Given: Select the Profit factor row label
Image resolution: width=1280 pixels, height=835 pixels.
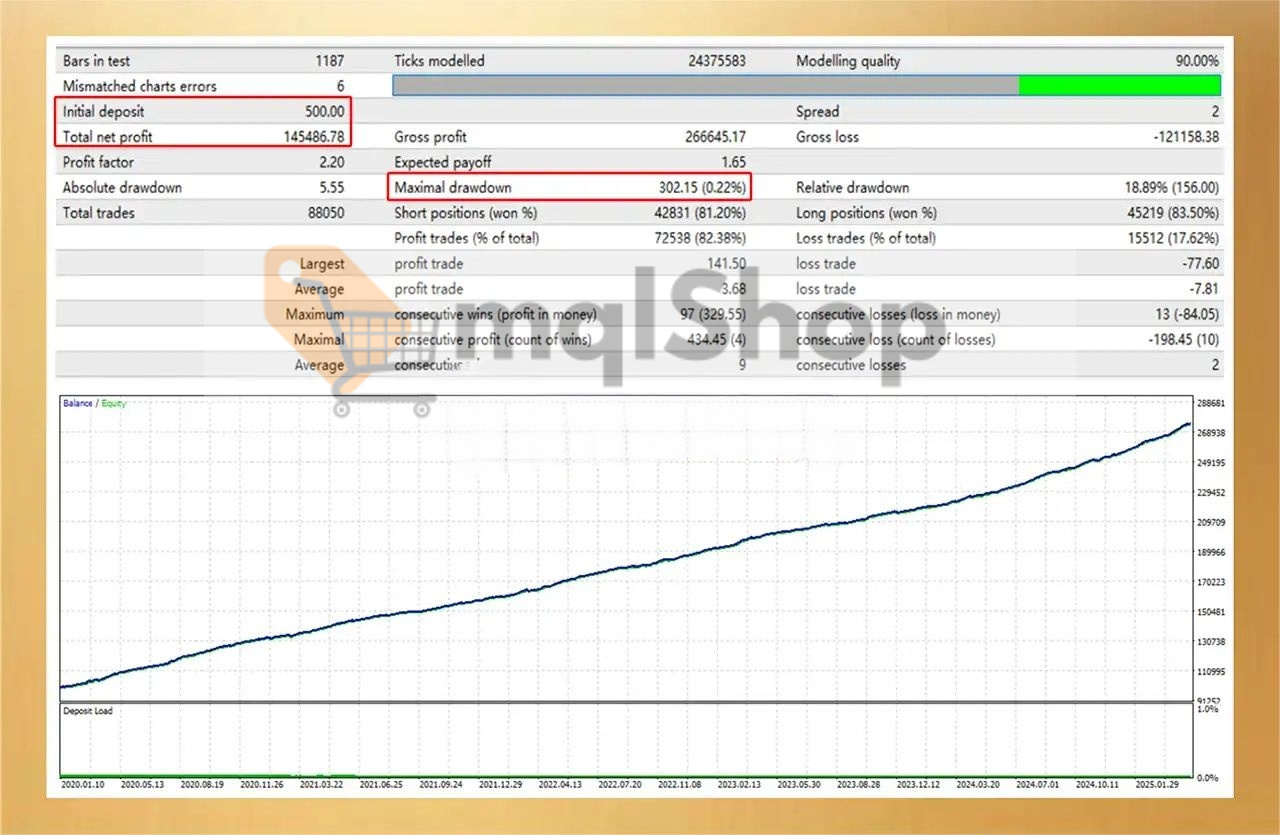Looking at the screenshot, I should pyautogui.click(x=98, y=162).
